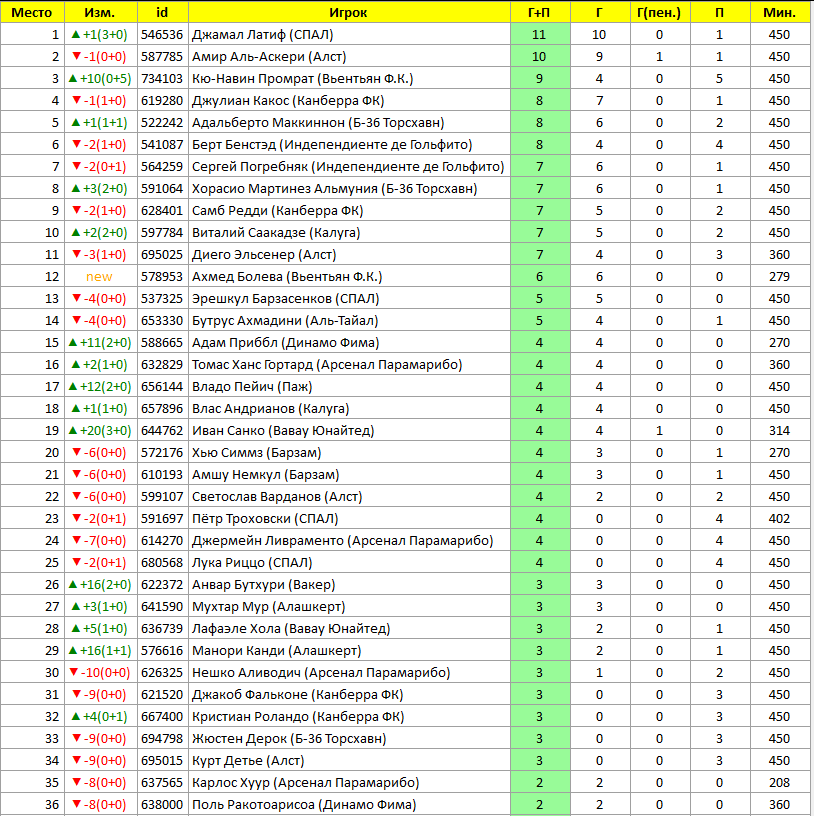
Task: Select player 'Амир Аль-Аскери (Алст)'
Action: click(349, 56)
